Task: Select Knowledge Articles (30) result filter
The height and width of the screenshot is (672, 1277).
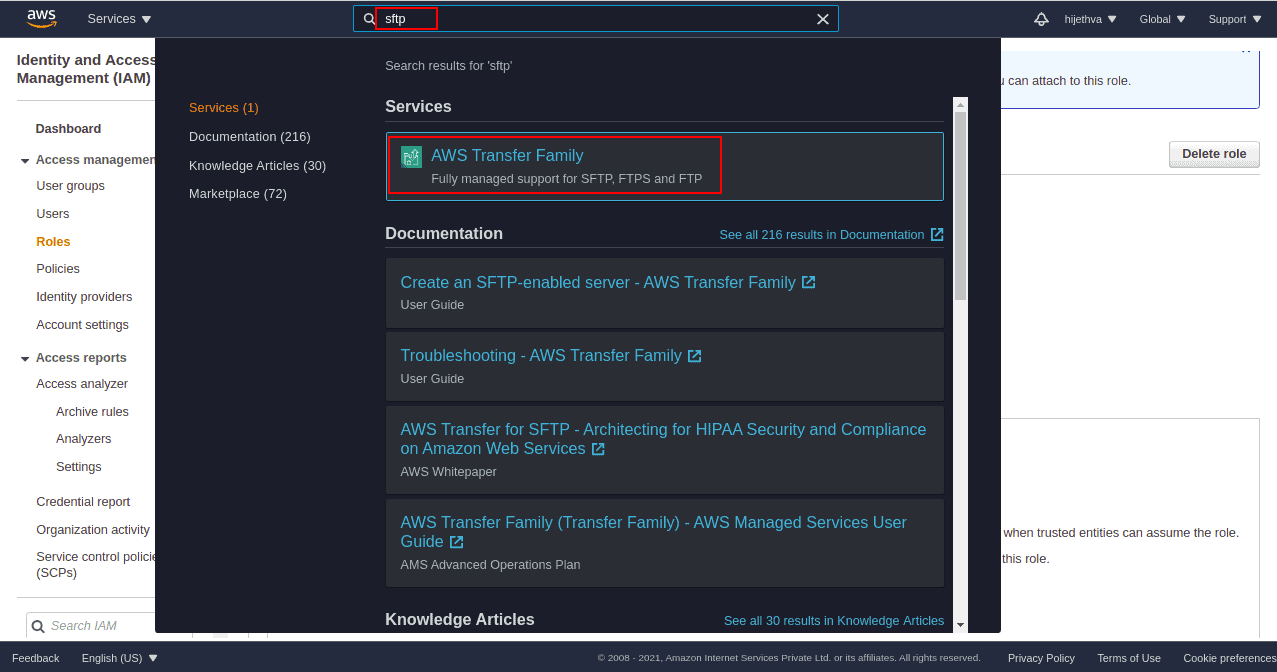Action: coord(257,165)
